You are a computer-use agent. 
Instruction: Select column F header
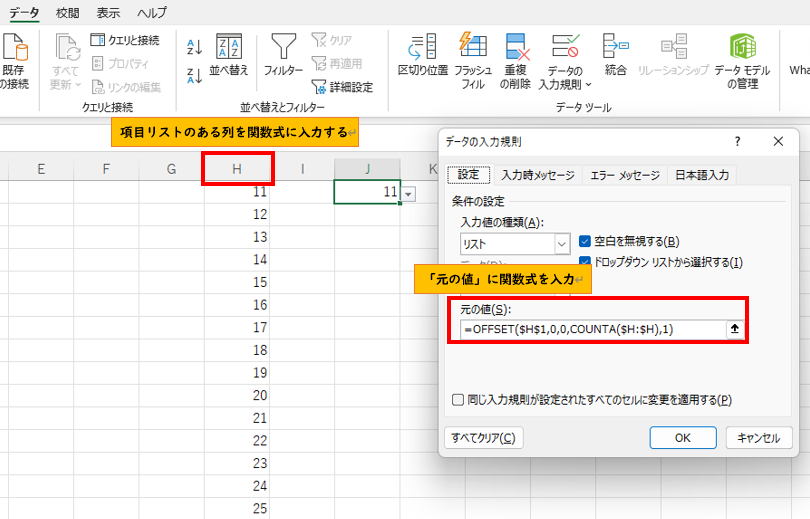106,169
